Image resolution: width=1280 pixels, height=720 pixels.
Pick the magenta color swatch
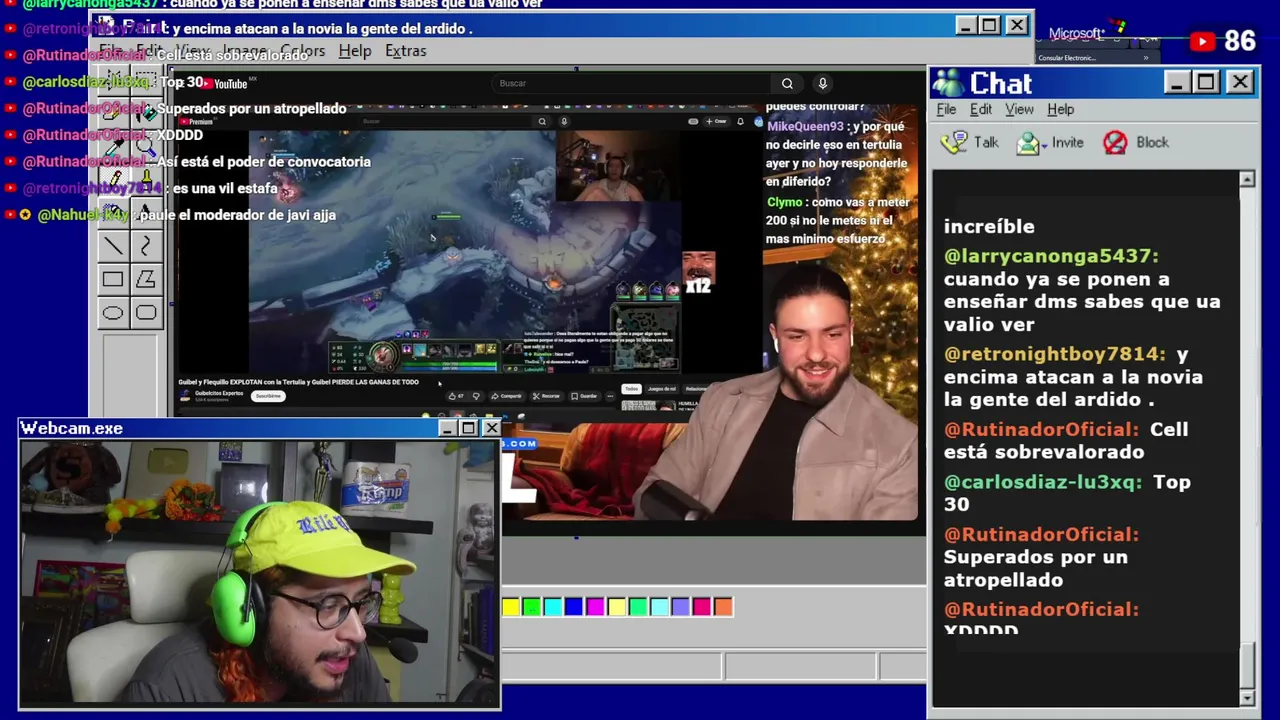(x=595, y=606)
